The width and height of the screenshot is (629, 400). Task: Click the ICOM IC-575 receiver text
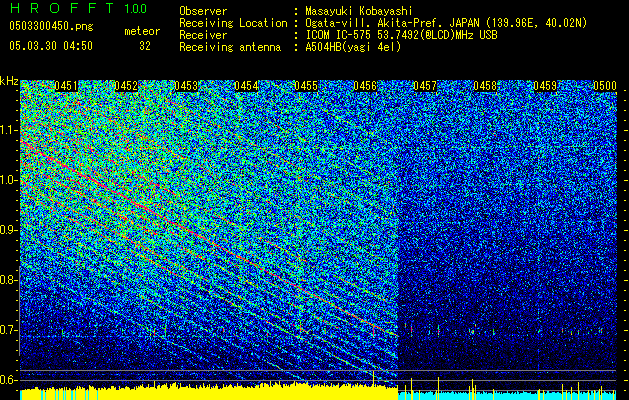pyautogui.click(x=401, y=35)
